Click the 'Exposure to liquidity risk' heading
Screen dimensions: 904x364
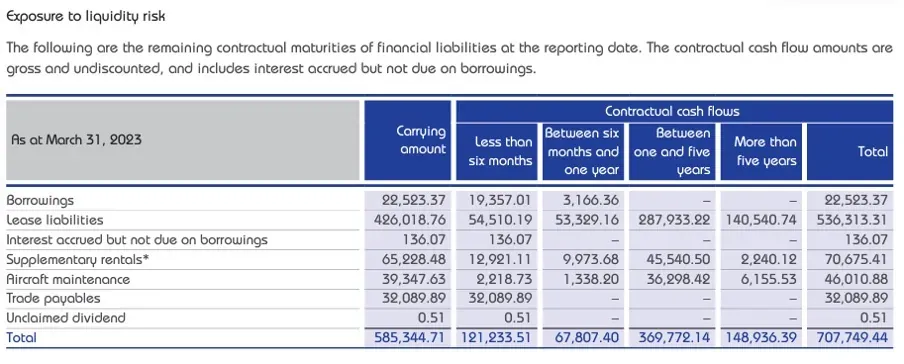(85, 16)
